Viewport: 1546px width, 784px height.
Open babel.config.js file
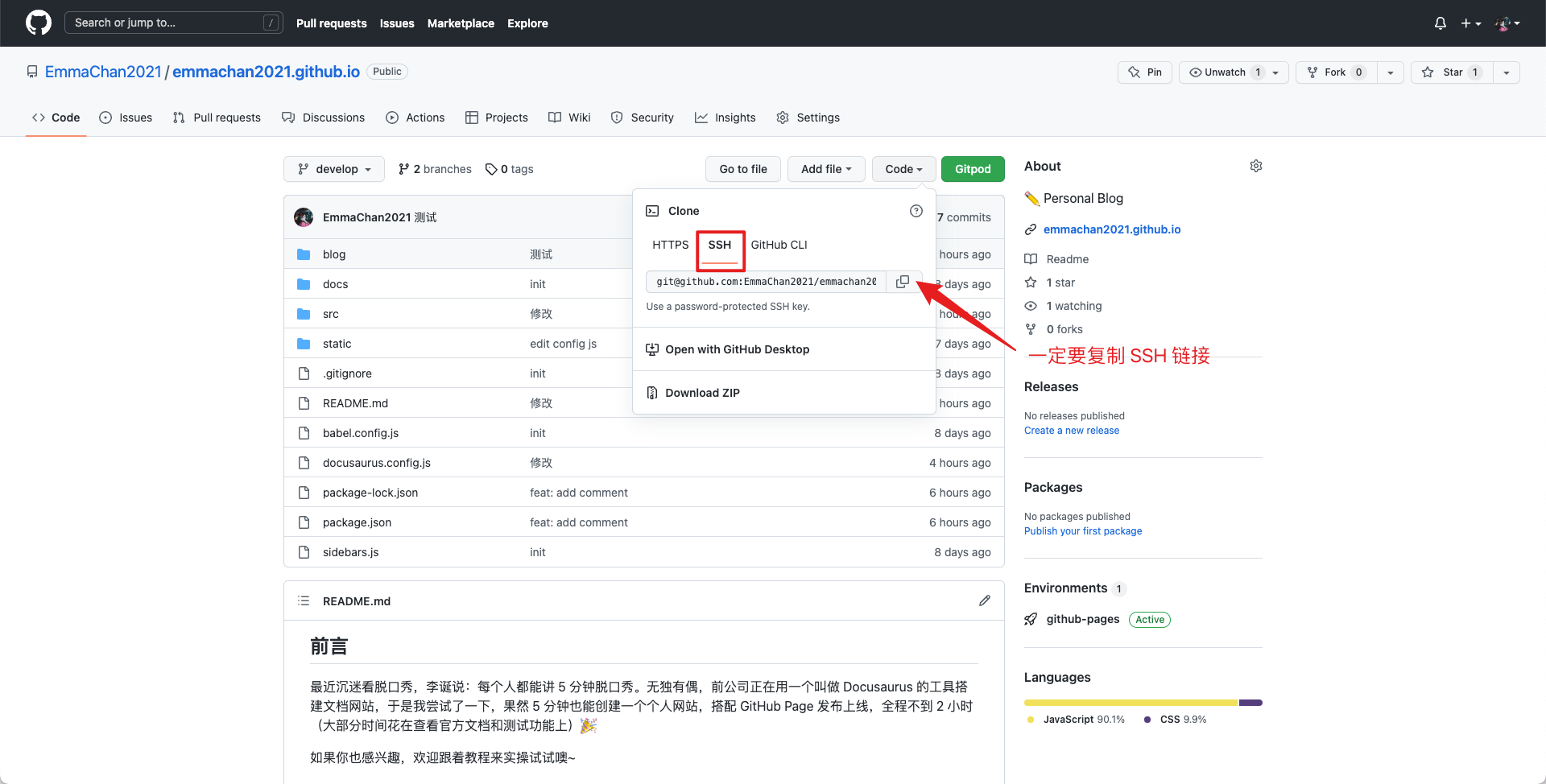click(361, 433)
